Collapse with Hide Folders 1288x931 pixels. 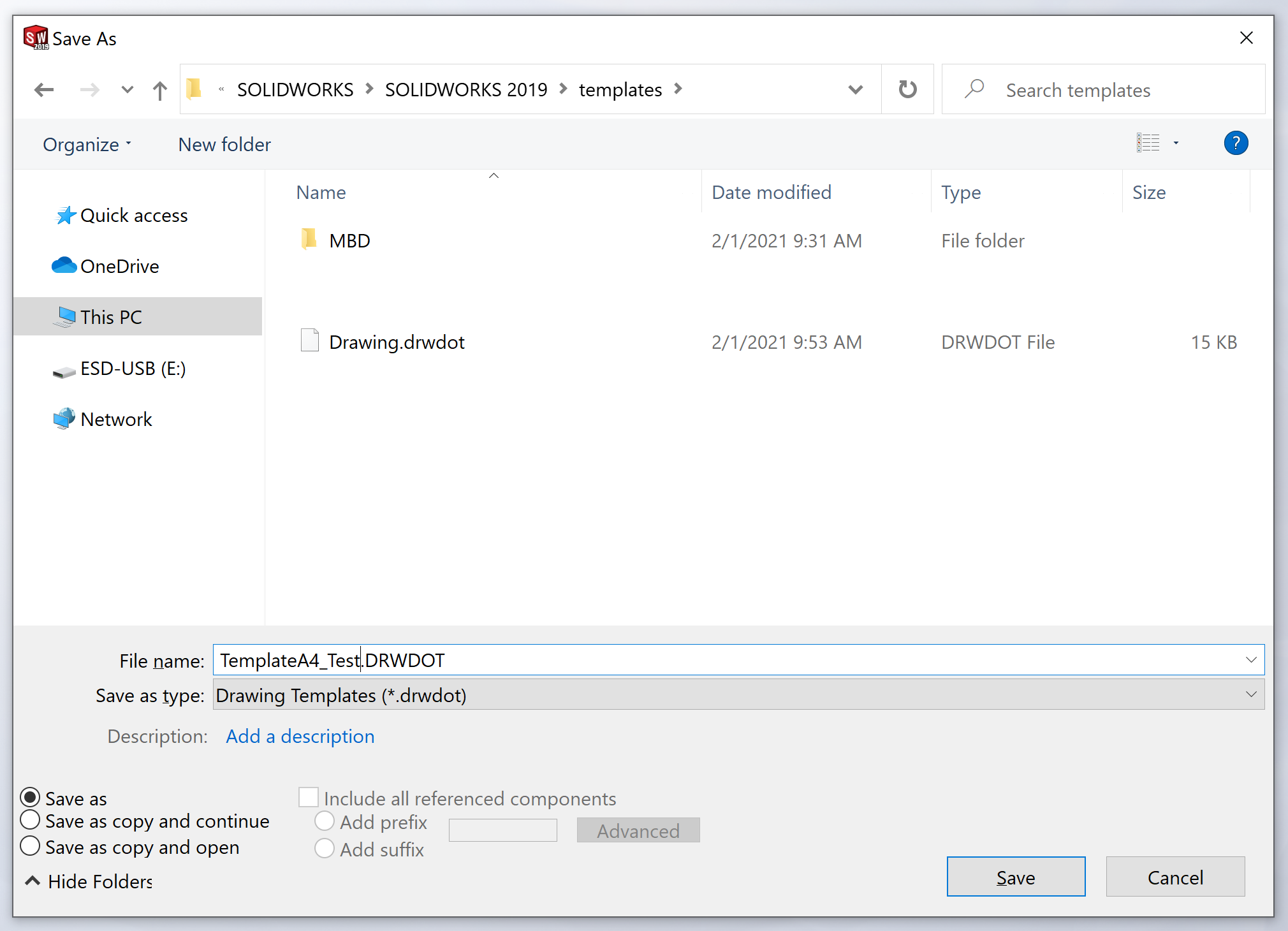click(x=89, y=881)
